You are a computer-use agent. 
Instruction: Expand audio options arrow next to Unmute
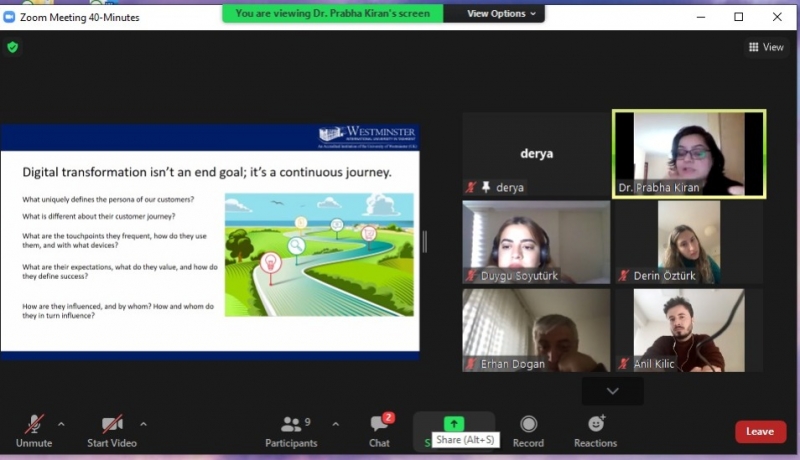[61, 423]
